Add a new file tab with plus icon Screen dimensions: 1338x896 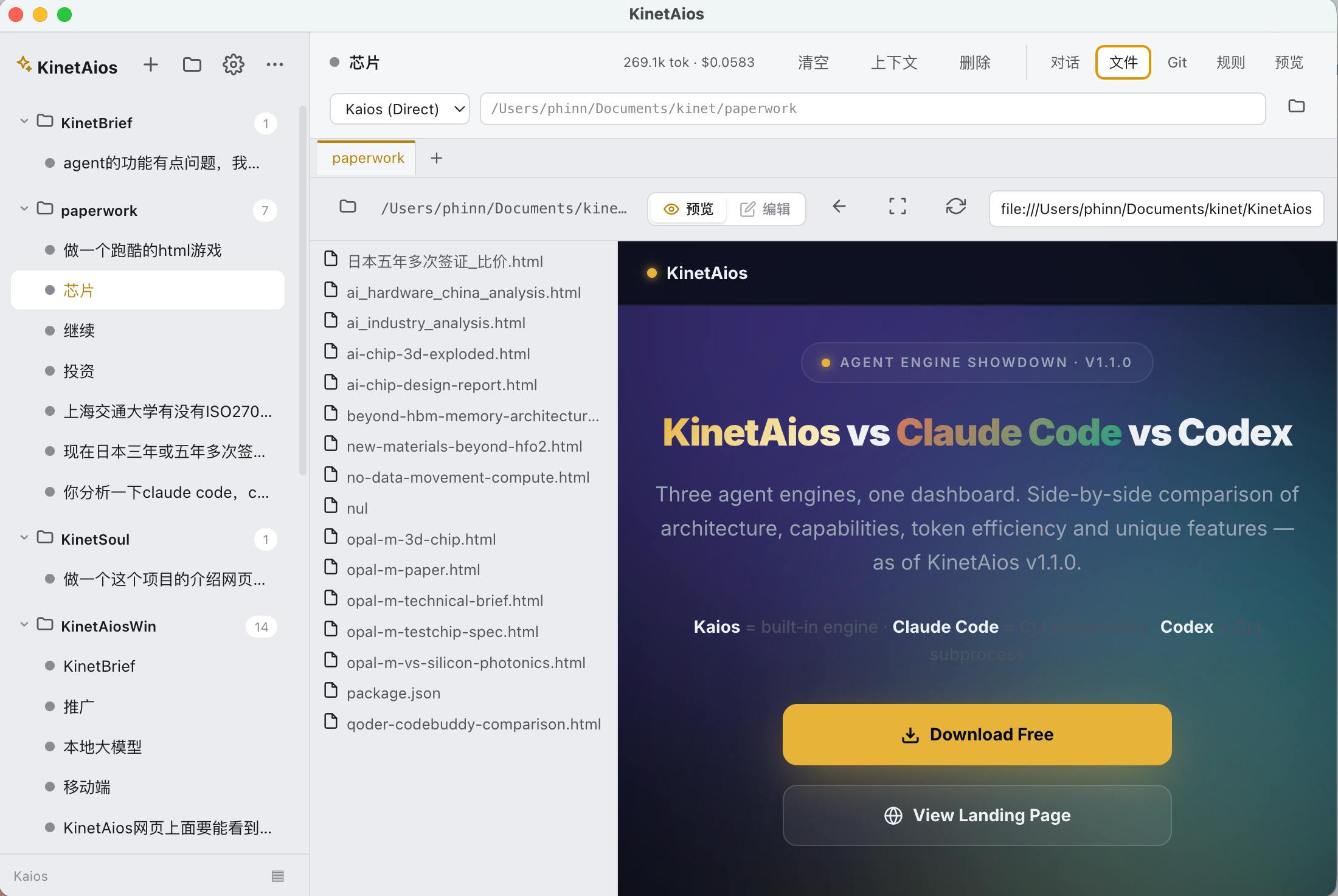(x=436, y=159)
